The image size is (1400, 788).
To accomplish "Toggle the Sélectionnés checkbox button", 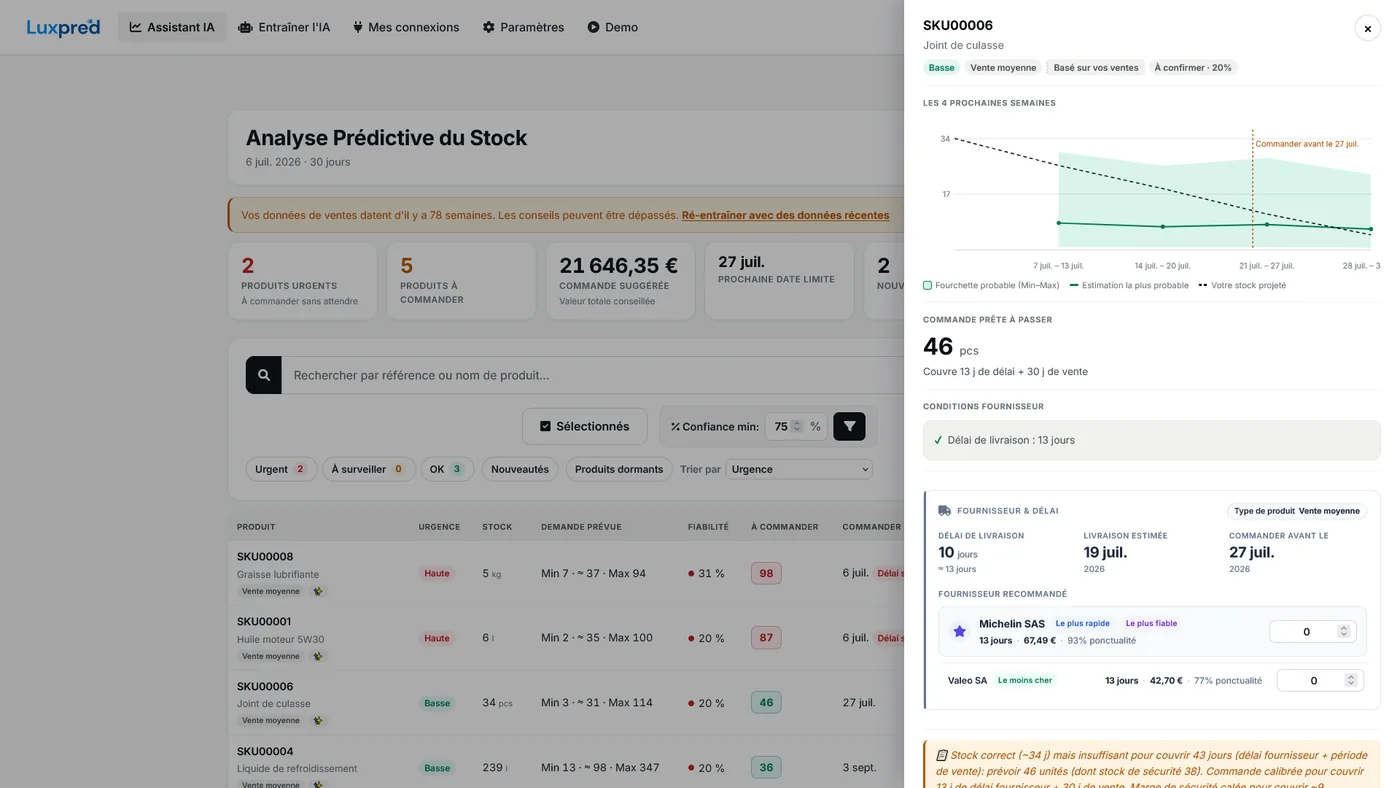I will 585,426.
